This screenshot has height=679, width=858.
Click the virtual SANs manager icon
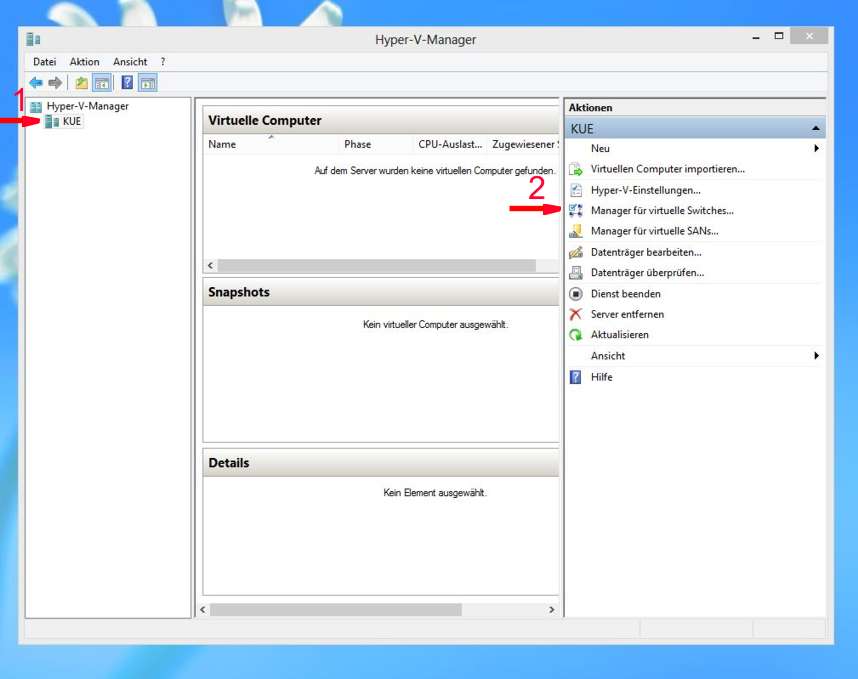click(x=576, y=231)
